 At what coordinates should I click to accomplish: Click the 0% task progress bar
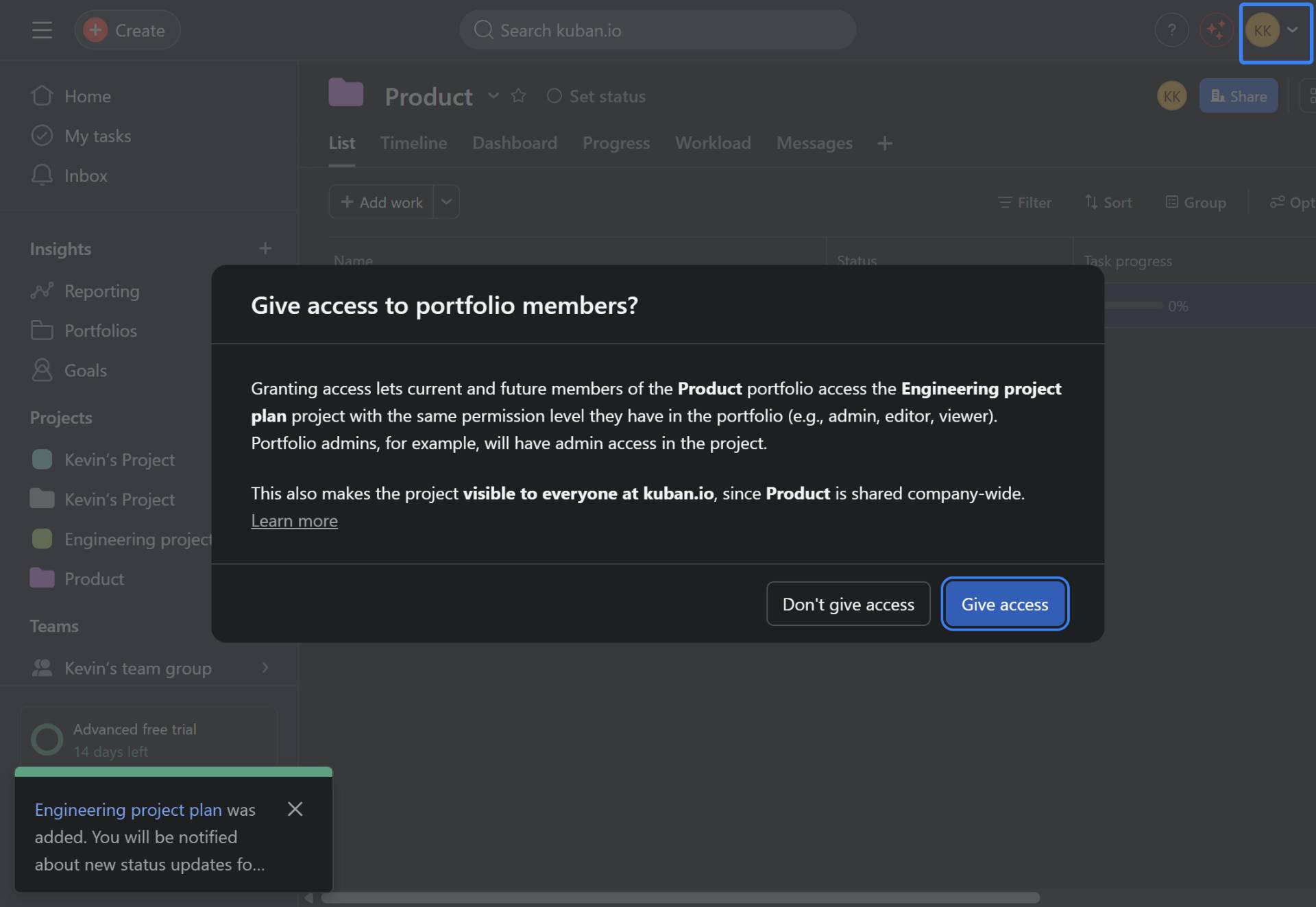pos(1134,306)
